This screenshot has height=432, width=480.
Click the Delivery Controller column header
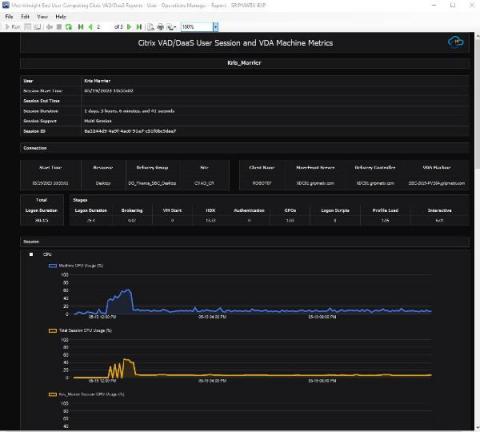pos(375,168)
